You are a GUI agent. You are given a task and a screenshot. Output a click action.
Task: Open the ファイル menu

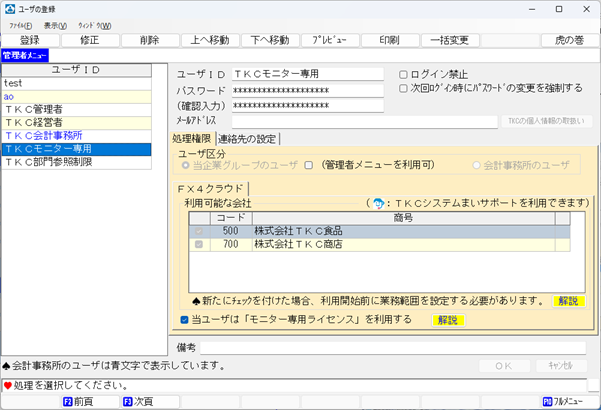click(21, 26)
